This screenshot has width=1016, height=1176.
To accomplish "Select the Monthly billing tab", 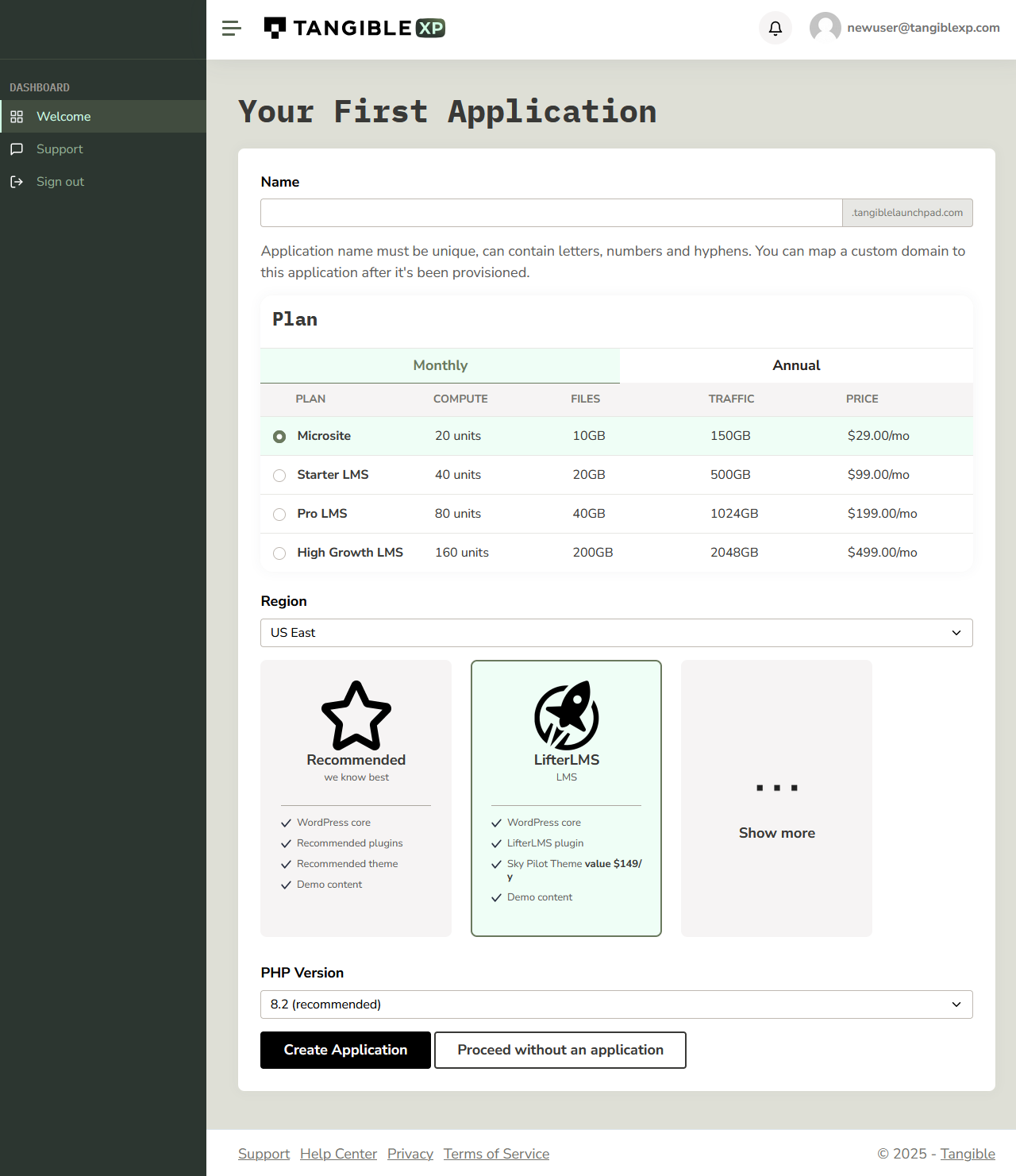I will click(x=440, y=365).
